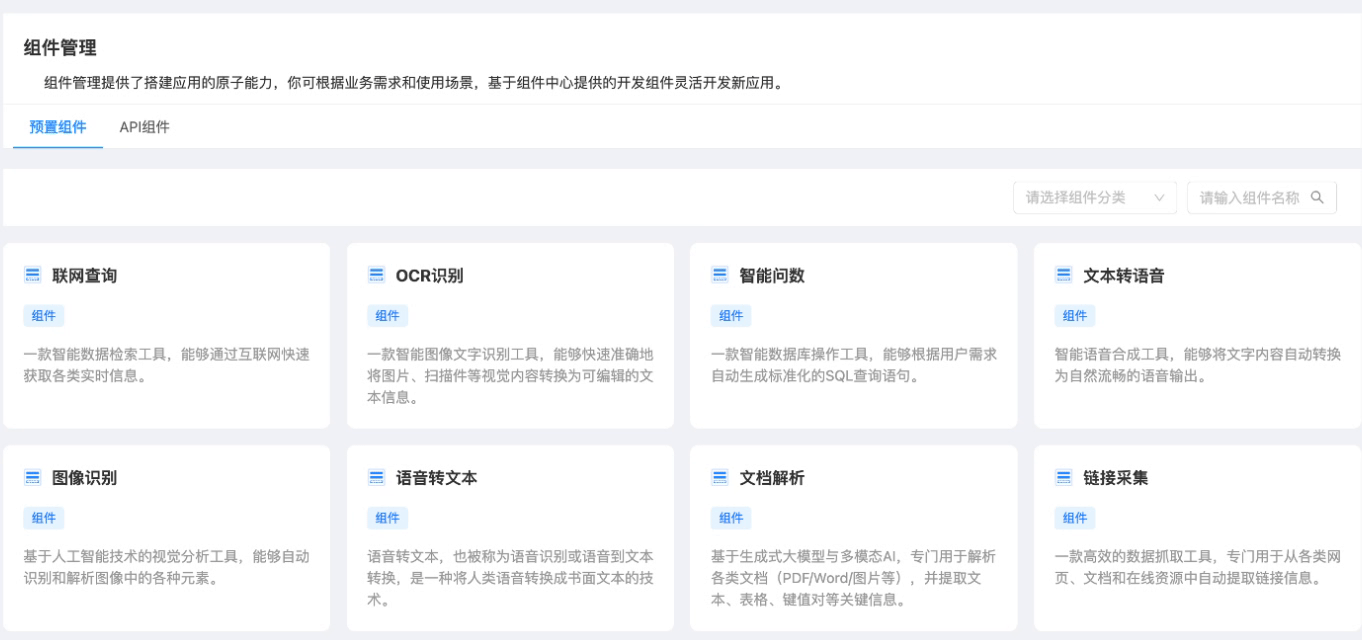This screenshot has width=1362, height=640.
Task: Select the 智能问数 card description text
Action: point(853,365)
